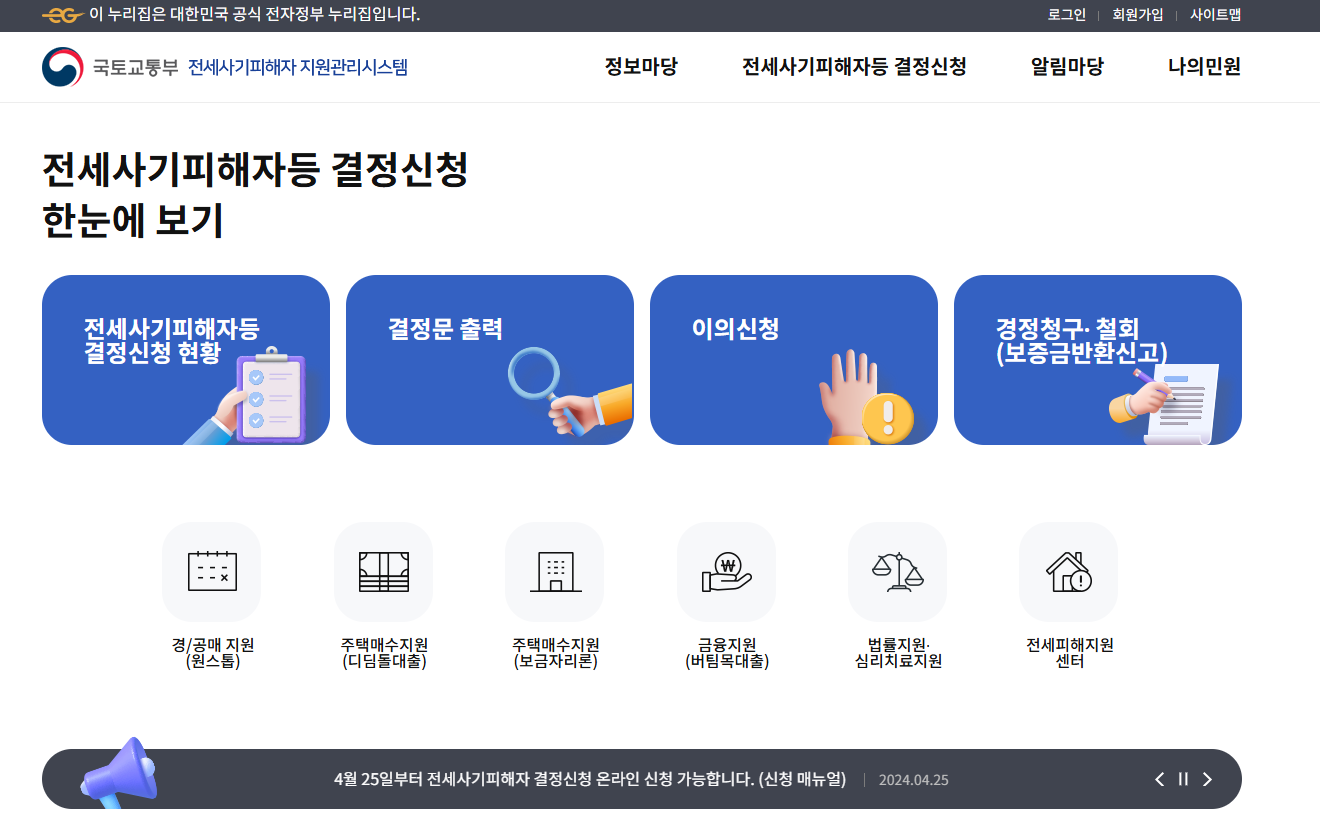Click the document signing illustration on 경정청구

[1165, 404]
